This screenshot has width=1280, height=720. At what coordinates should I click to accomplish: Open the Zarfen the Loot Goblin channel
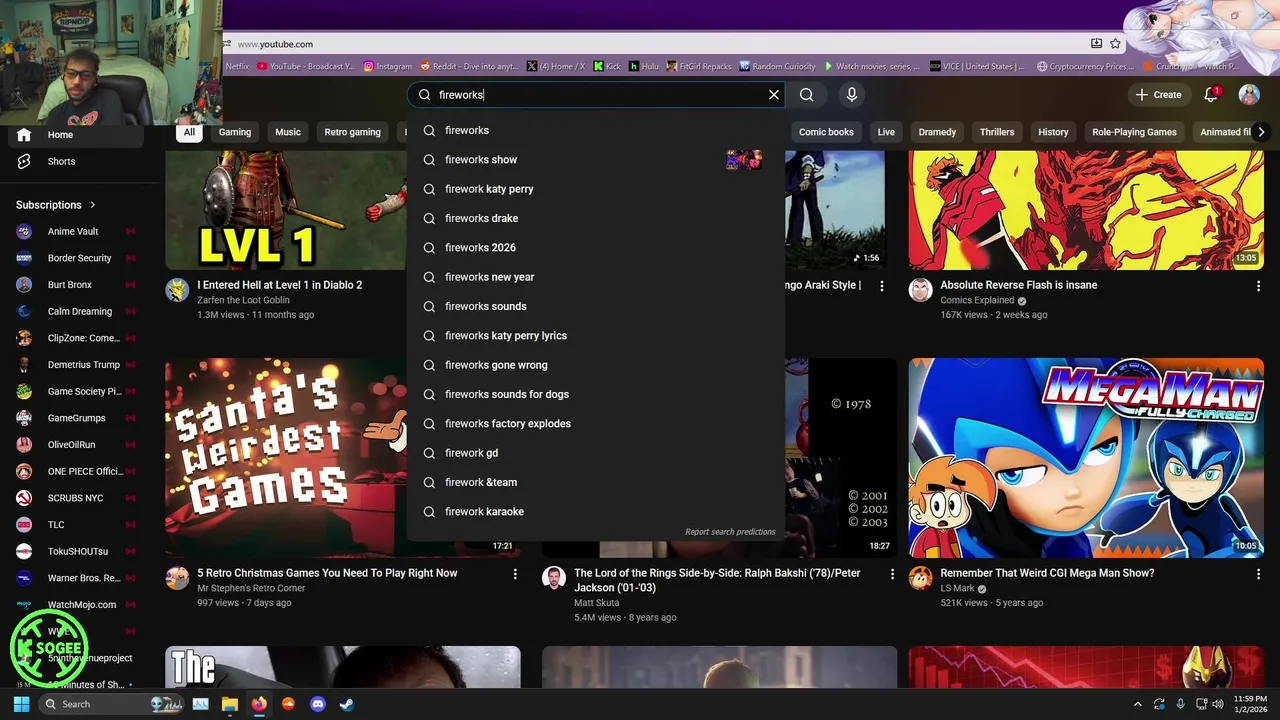coord(243,300)
